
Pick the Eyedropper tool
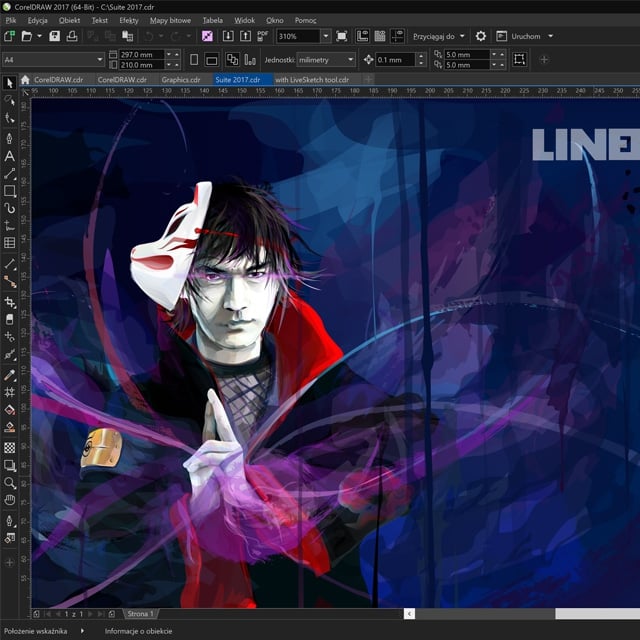(10, 374)
